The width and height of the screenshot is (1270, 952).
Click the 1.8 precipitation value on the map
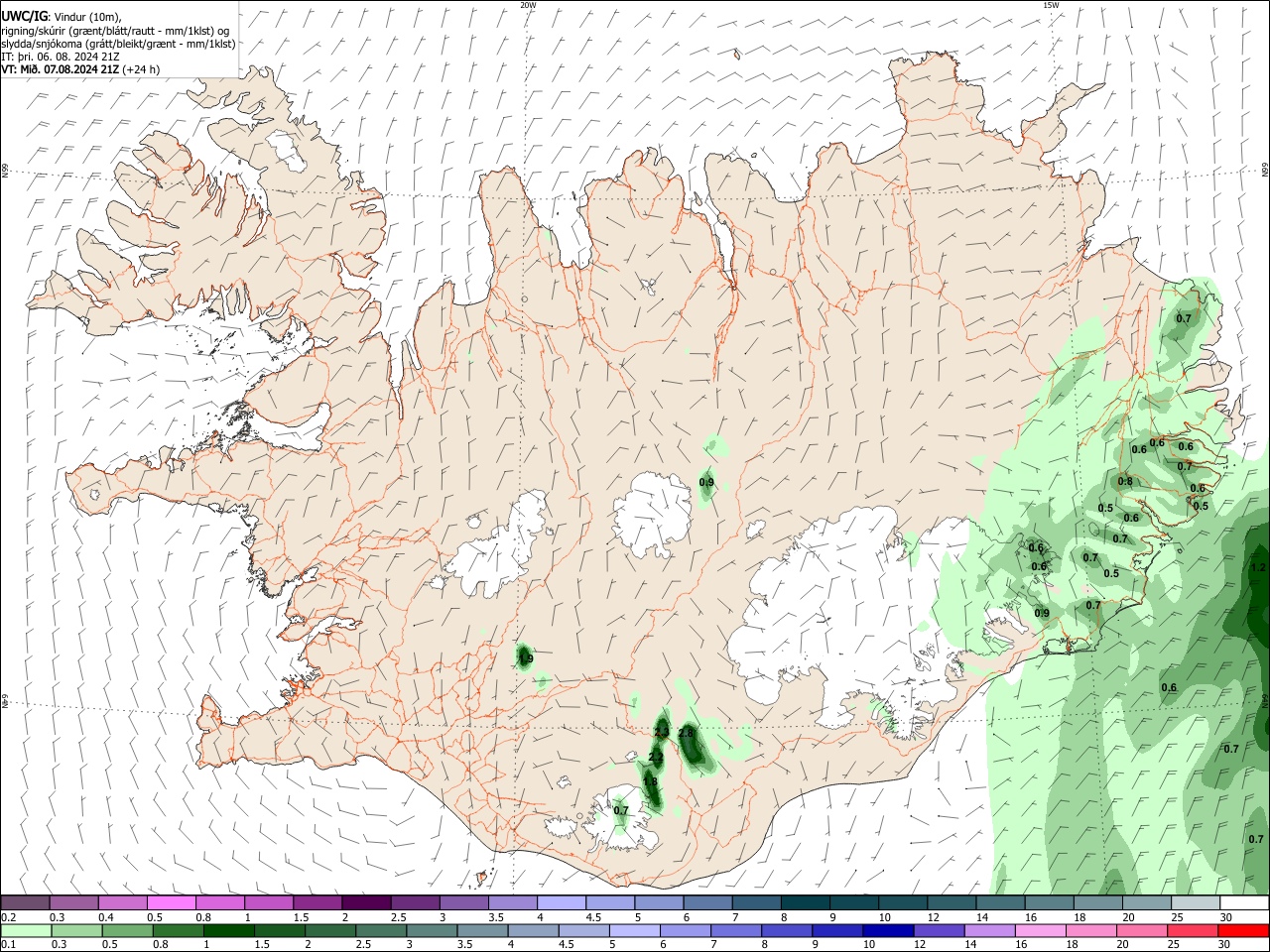tap(651, 781)
